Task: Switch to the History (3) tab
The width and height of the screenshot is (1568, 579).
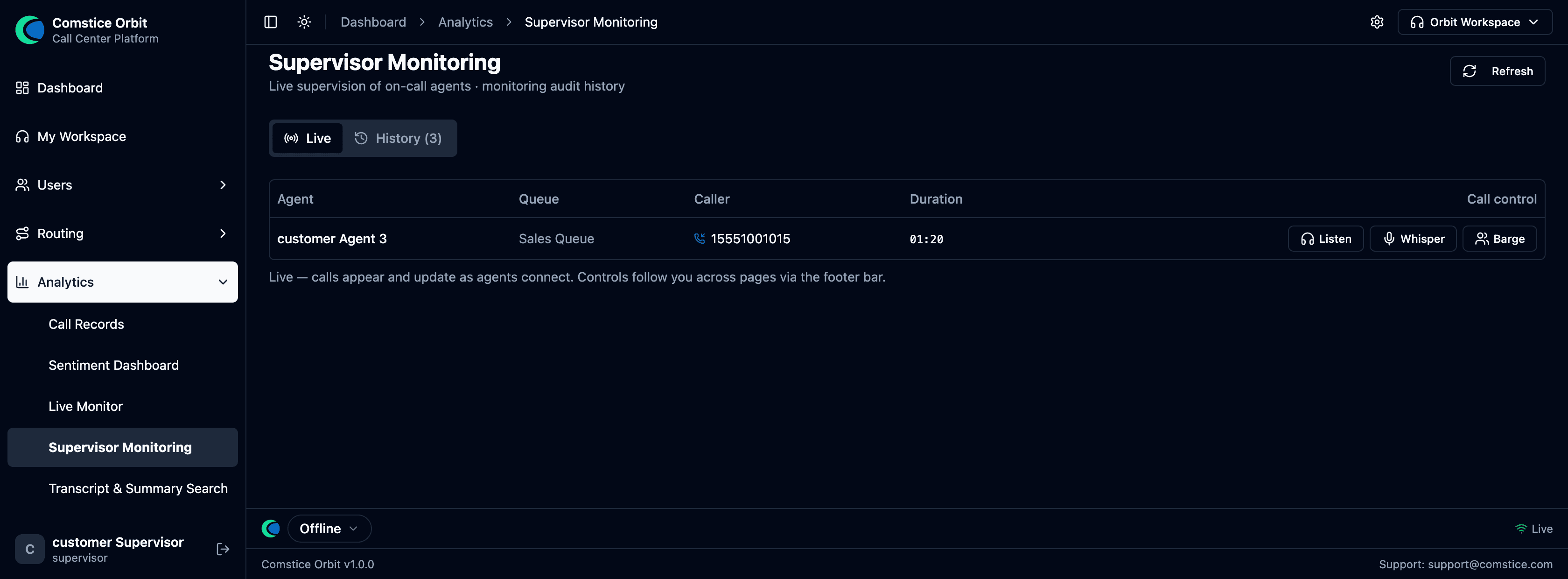Action: click(398, 138)
